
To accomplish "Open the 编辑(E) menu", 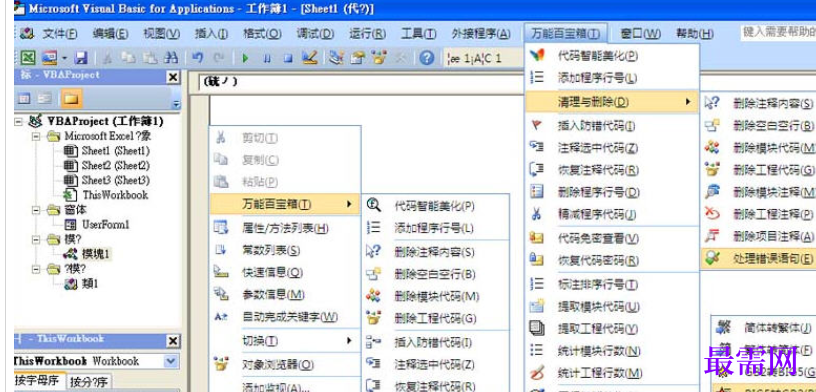I will click(x=110, y=34).
